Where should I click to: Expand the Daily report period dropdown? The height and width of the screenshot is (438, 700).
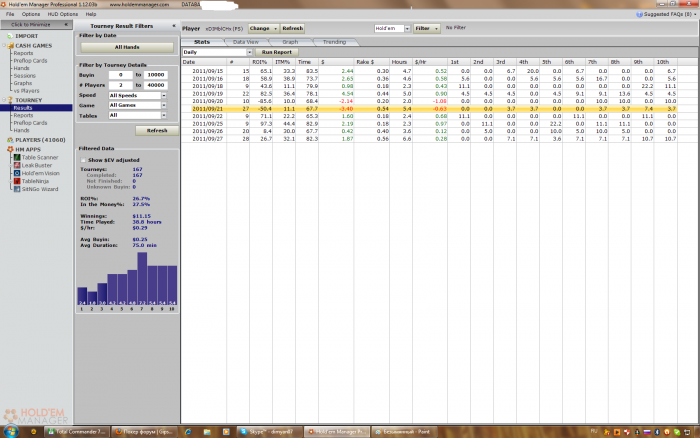(249, 51)
